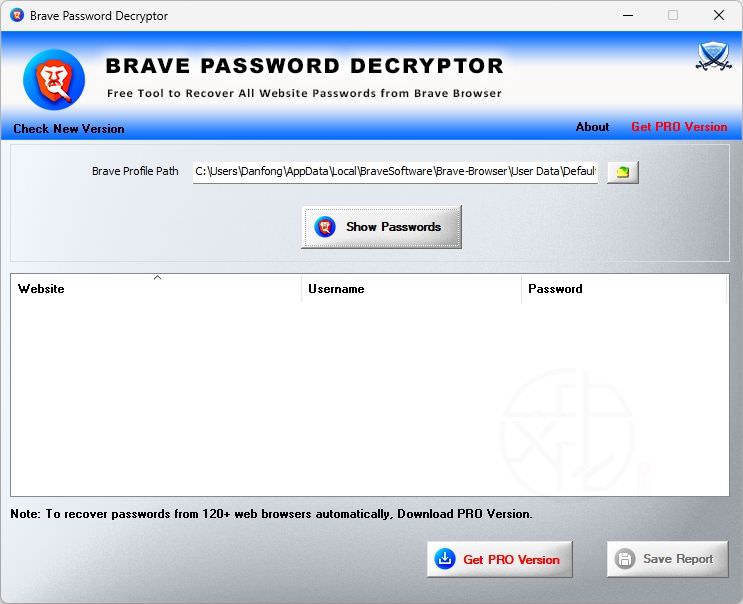The image size is (743, 604).
Task: Click the app icon in the title bar
Action: click(x=17, y=15)
